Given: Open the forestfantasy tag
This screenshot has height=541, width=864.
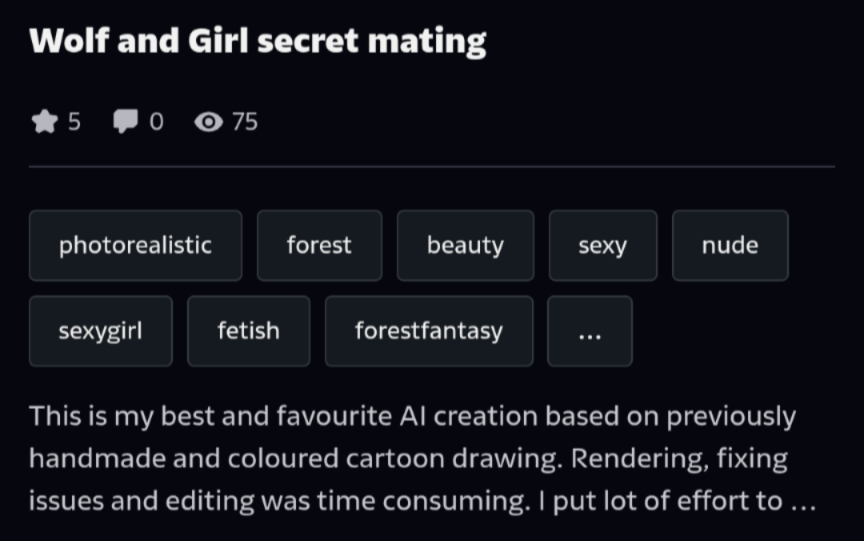Looking at the screenshot, I should point(428,331).
